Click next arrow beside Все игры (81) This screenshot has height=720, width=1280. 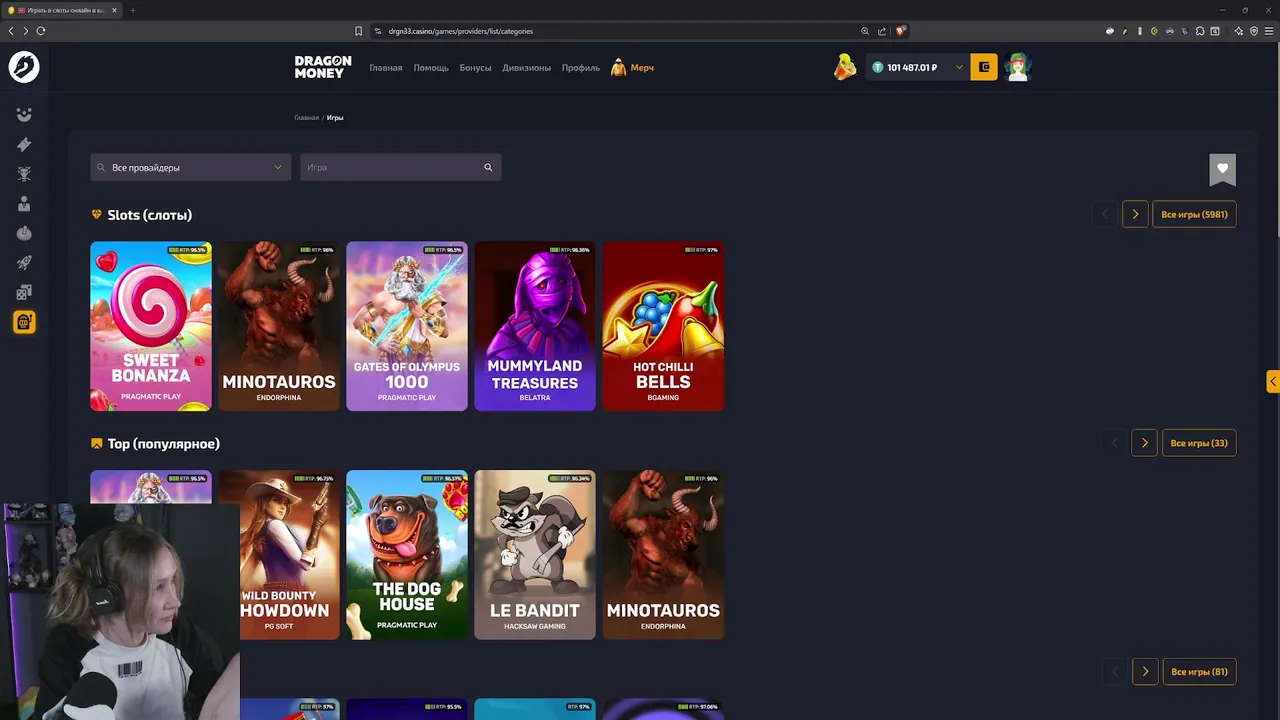click(1145, 671)
